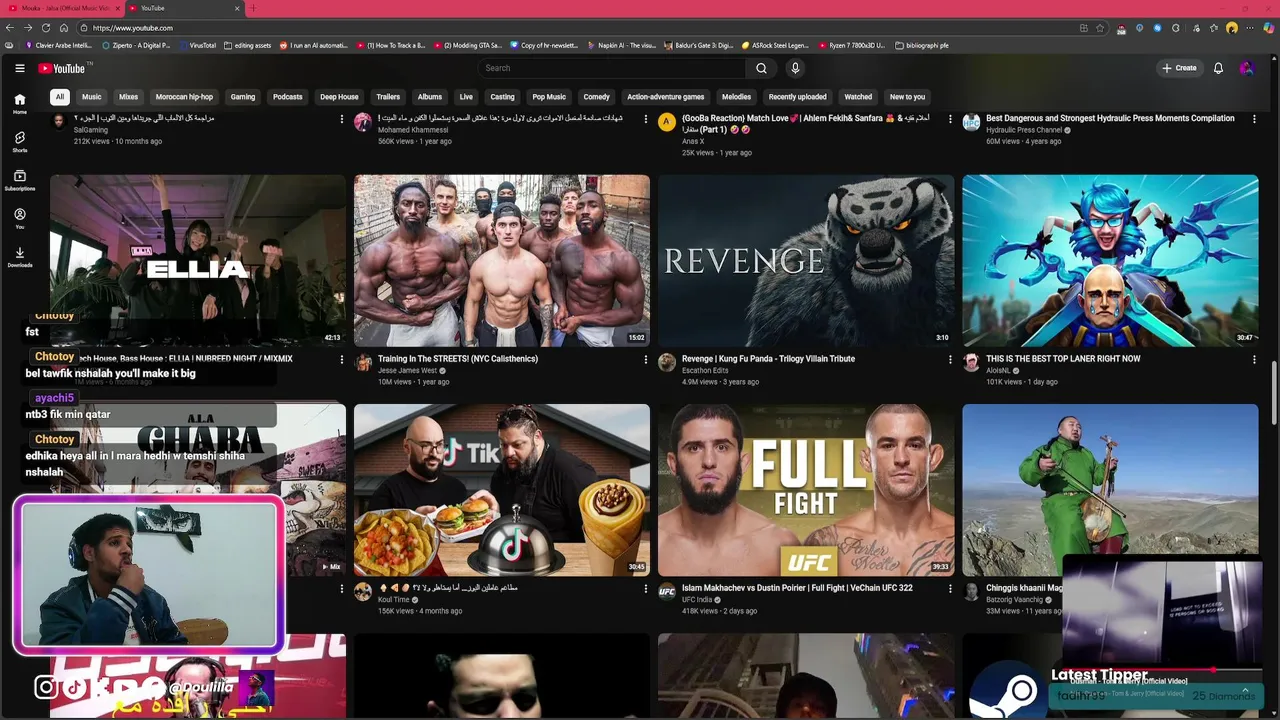Image resolution: width=1280 pixels, height=720 pixels.
Task: Open the account avatar menu
Action: pyautogui.click(x=1246, y=68)
